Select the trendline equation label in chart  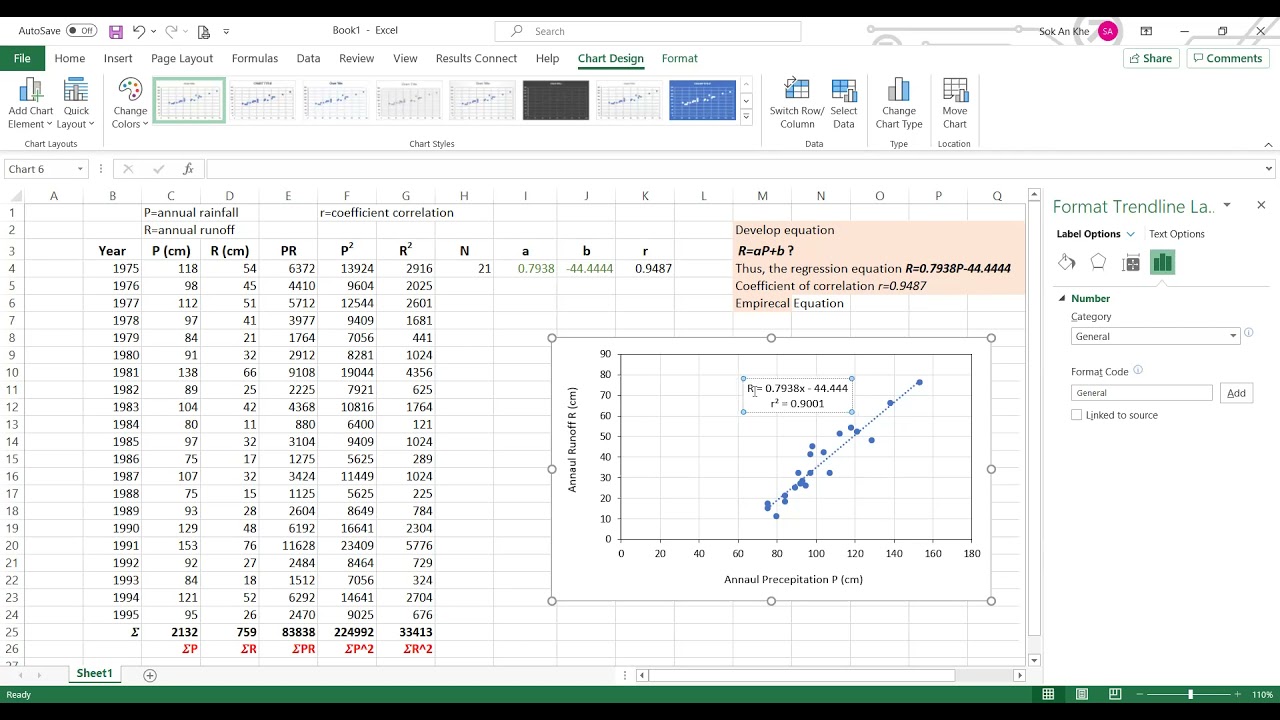click(797, 396)
